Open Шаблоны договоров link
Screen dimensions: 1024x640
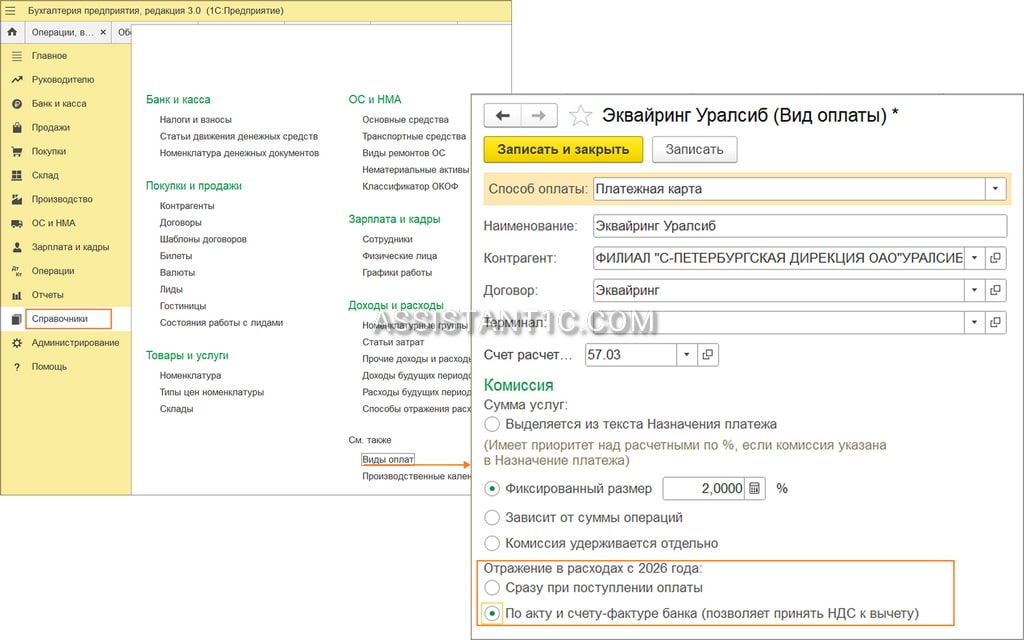203,239
